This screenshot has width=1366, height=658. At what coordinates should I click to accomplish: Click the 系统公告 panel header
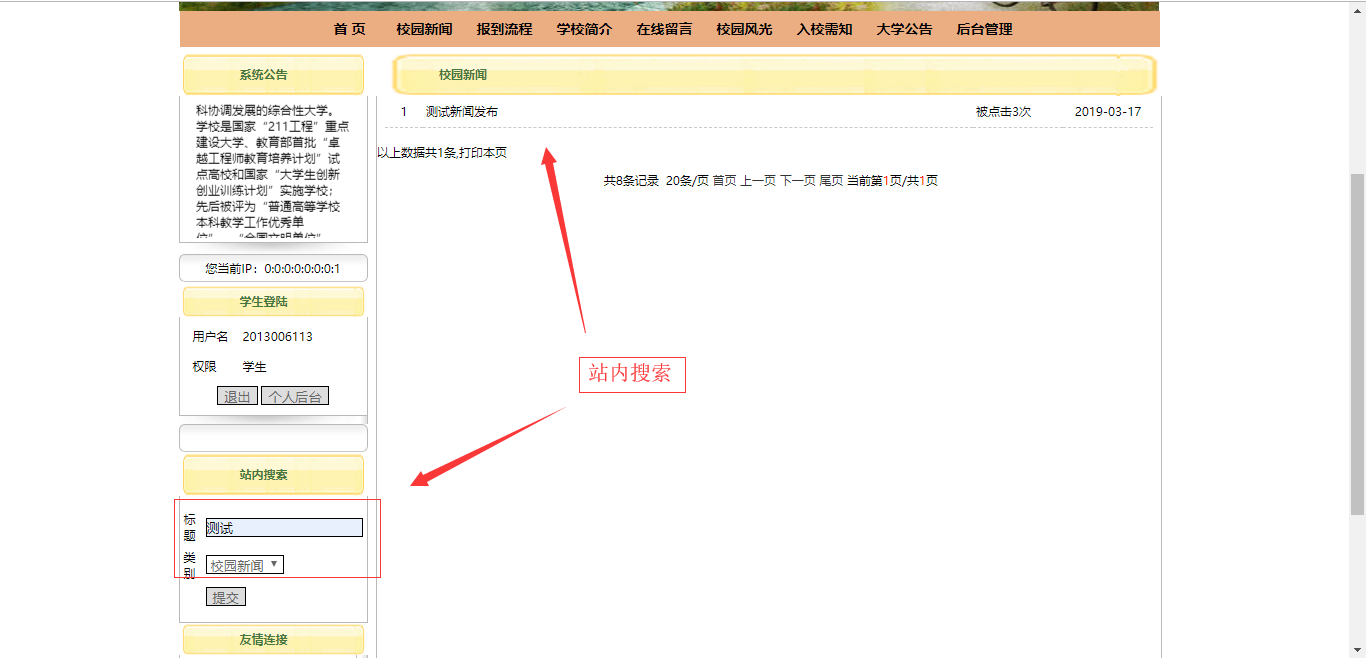pos(273,75)
